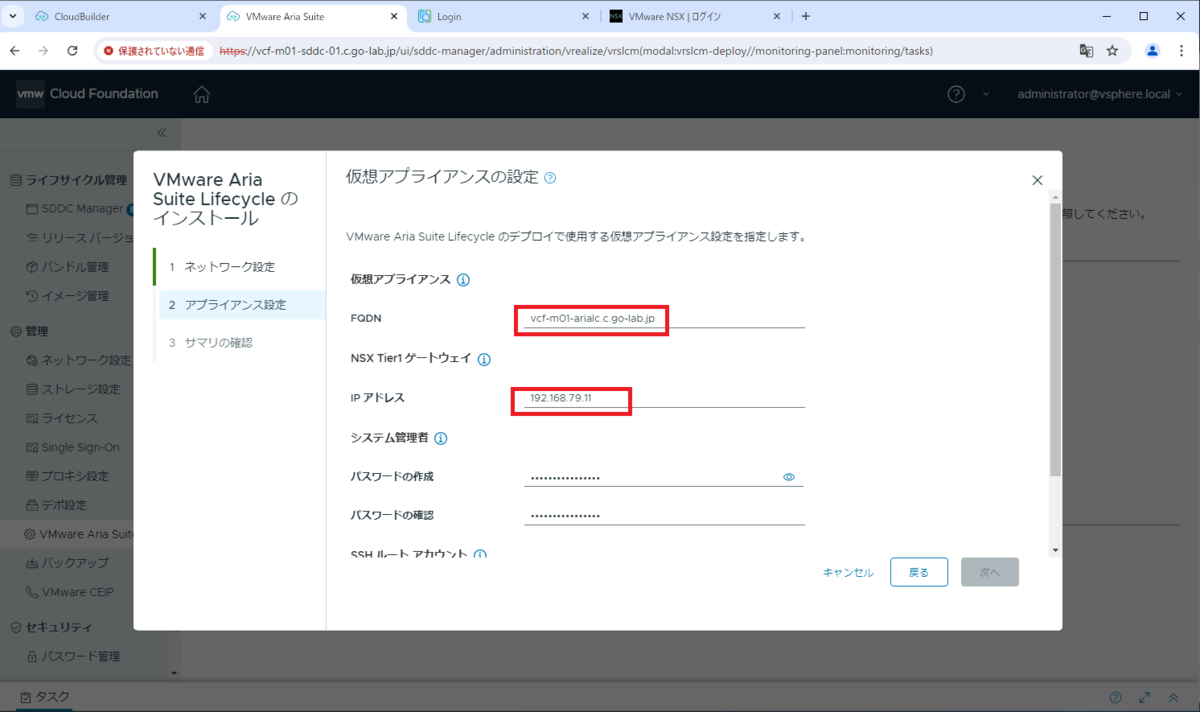Bookmark this page with the star icon
Image resolution: width=1200 pixels, height=712 pixels.
pyautogui.click(x=1112, y=50)
